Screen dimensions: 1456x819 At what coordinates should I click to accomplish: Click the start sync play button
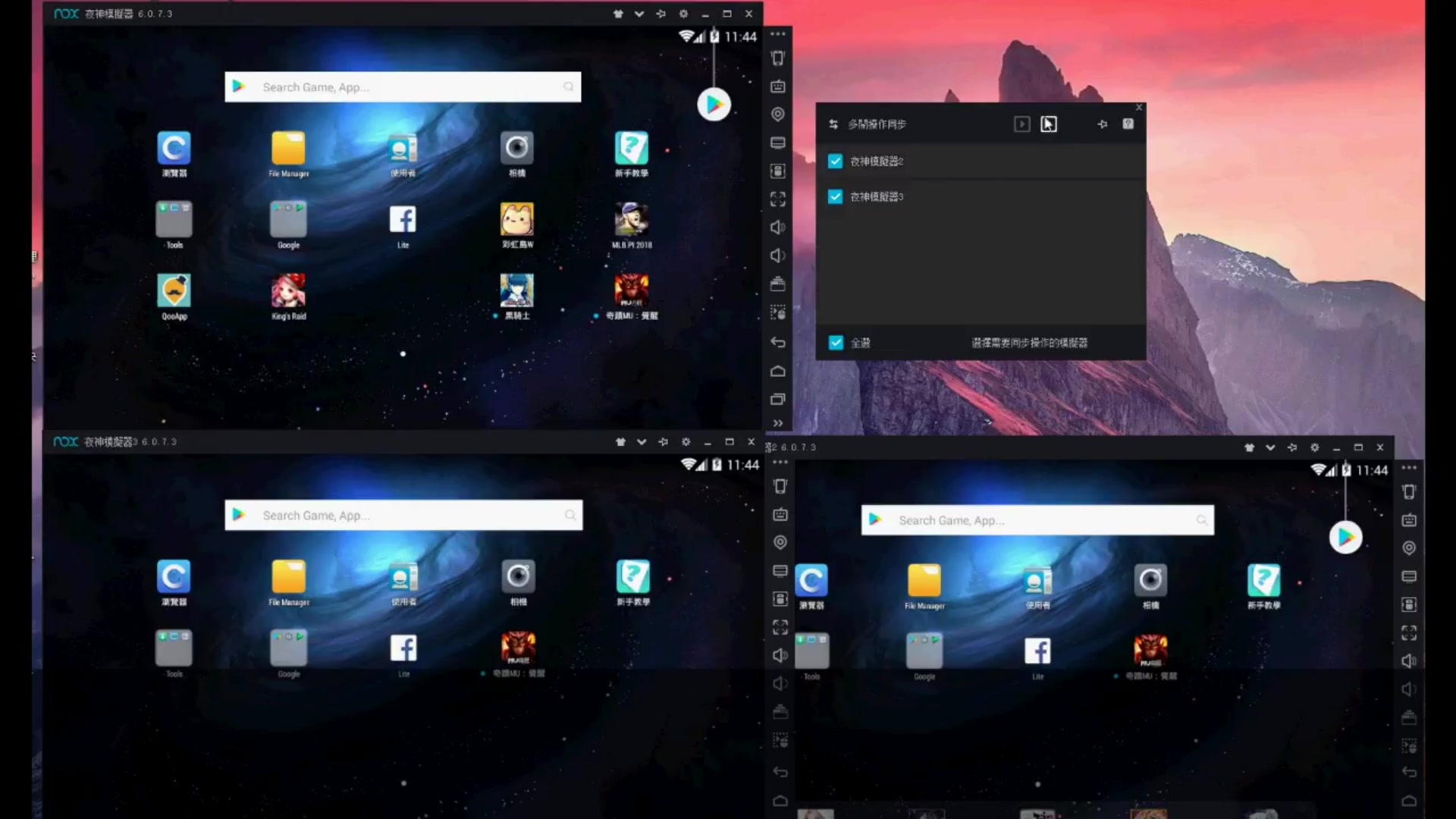(1021, 124)
